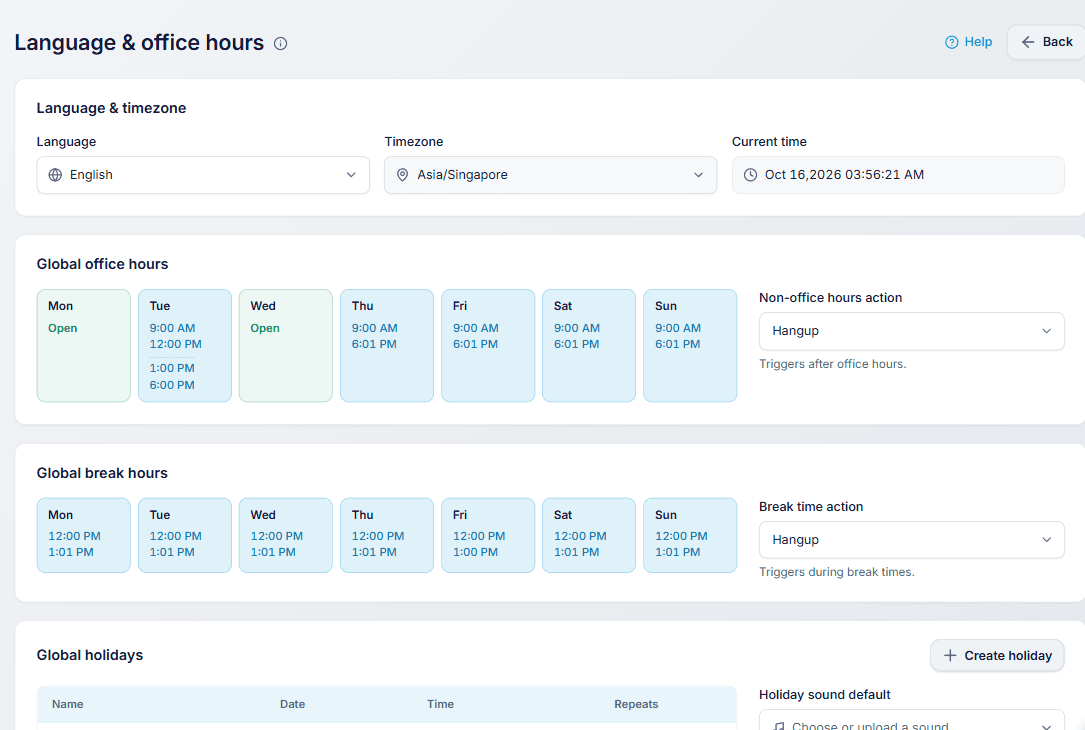Image resolution: width=1085 pixels, height=730 pixels.
Task: Click the Create holiday button
Action: coord(997,655)
